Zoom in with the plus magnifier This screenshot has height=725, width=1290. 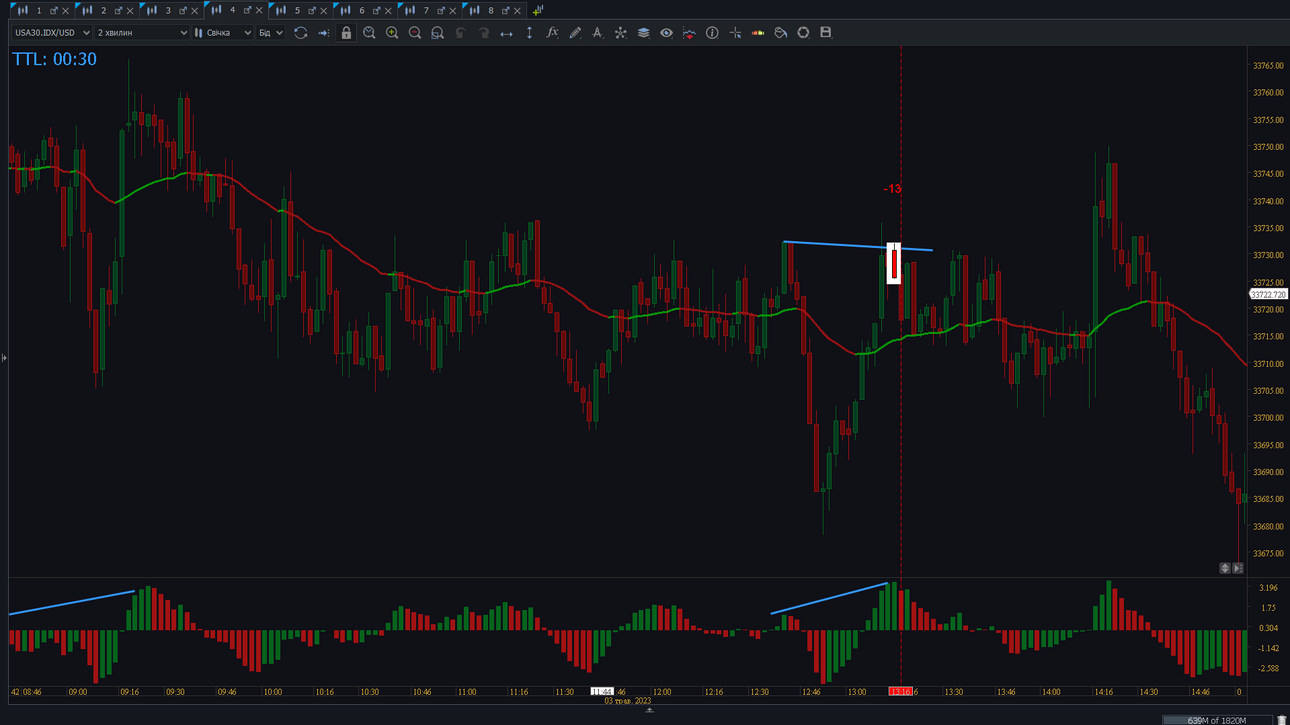(x=392, y=33)
